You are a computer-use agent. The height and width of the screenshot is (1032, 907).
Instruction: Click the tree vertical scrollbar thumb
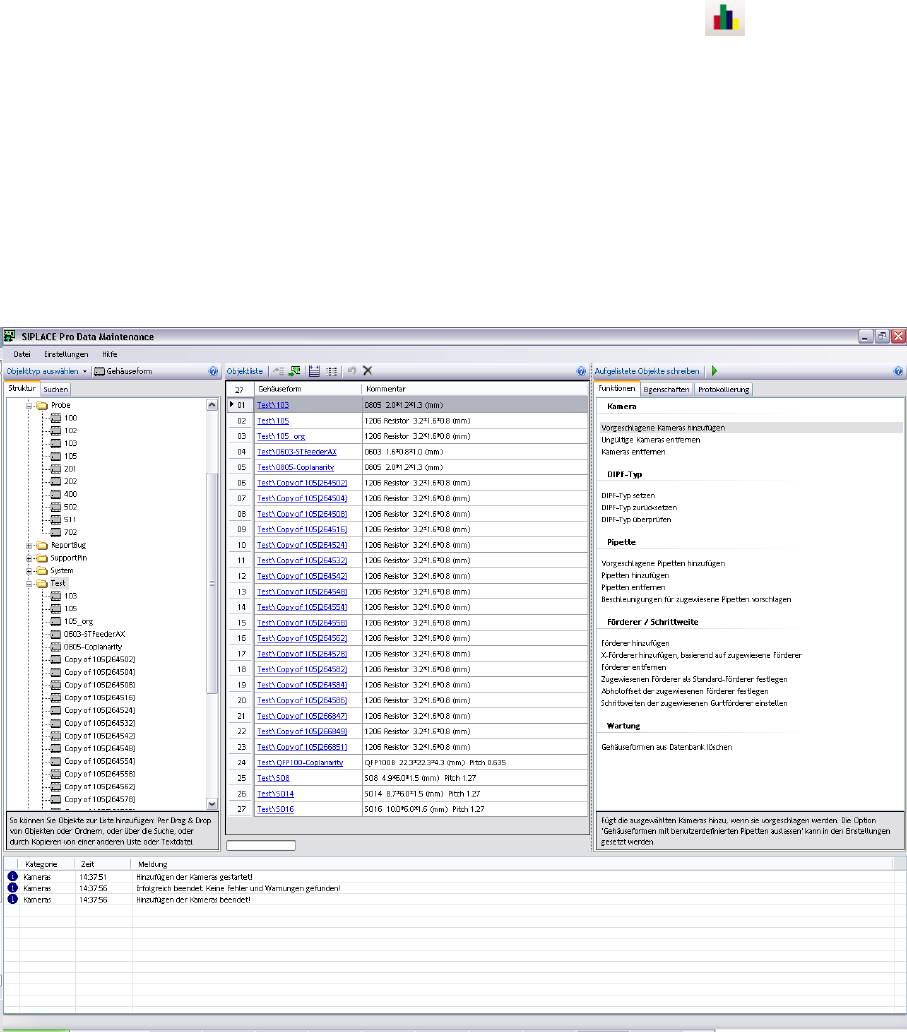pyautogui.click(x=212, y=583)
